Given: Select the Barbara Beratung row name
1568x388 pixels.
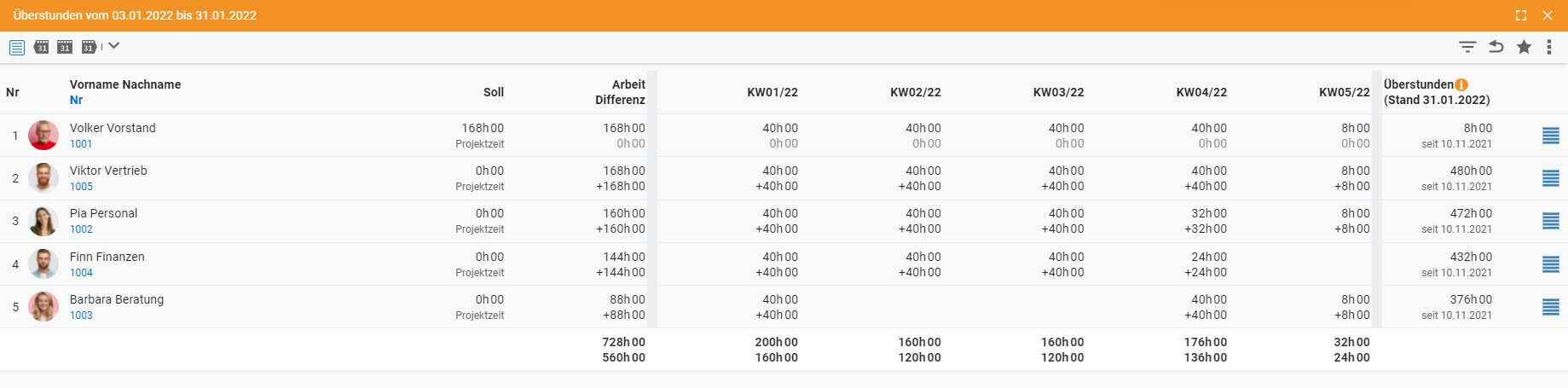Looking at the screenshot, I should 117,299.
